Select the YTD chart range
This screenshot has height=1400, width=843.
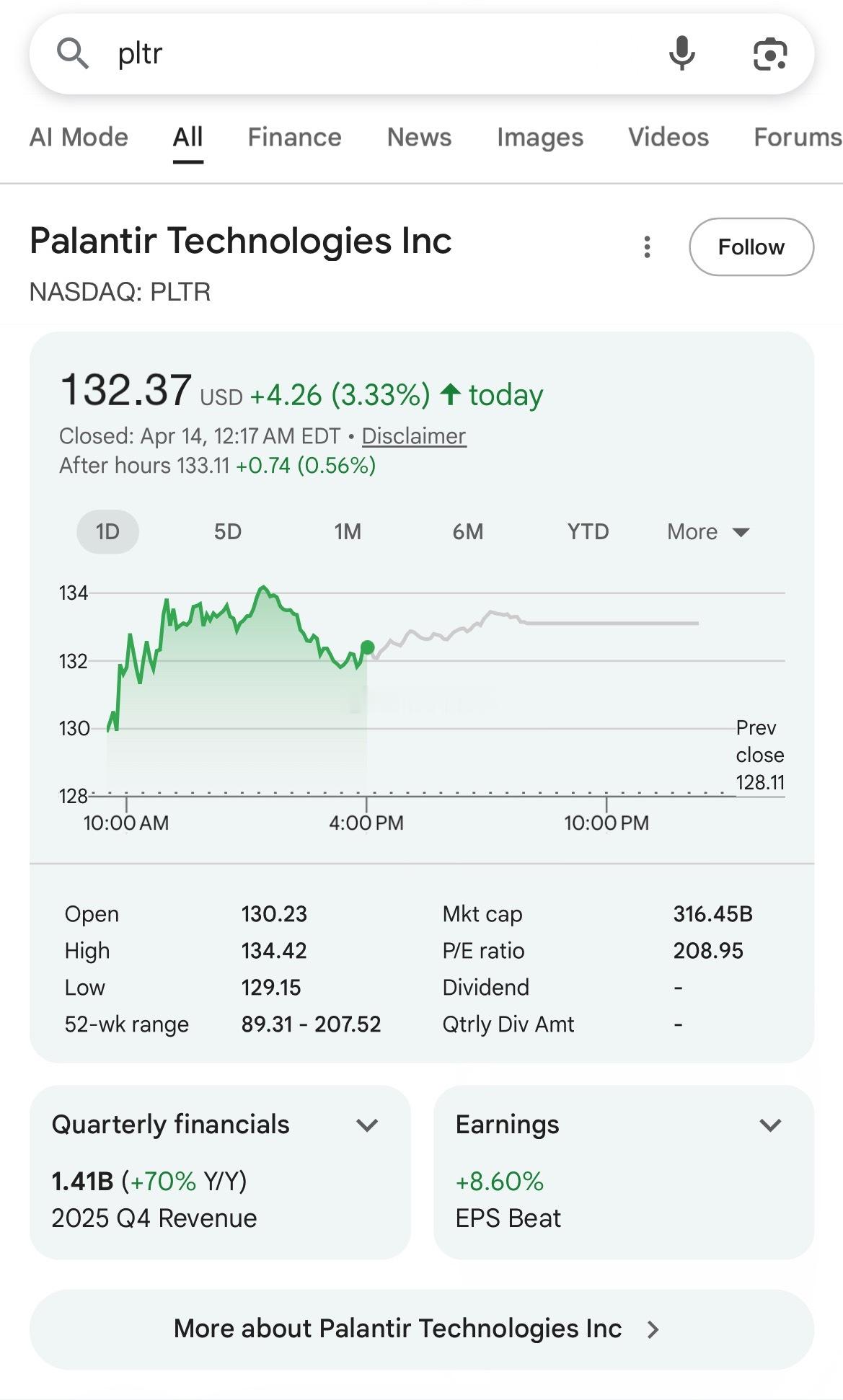point(588,532)
